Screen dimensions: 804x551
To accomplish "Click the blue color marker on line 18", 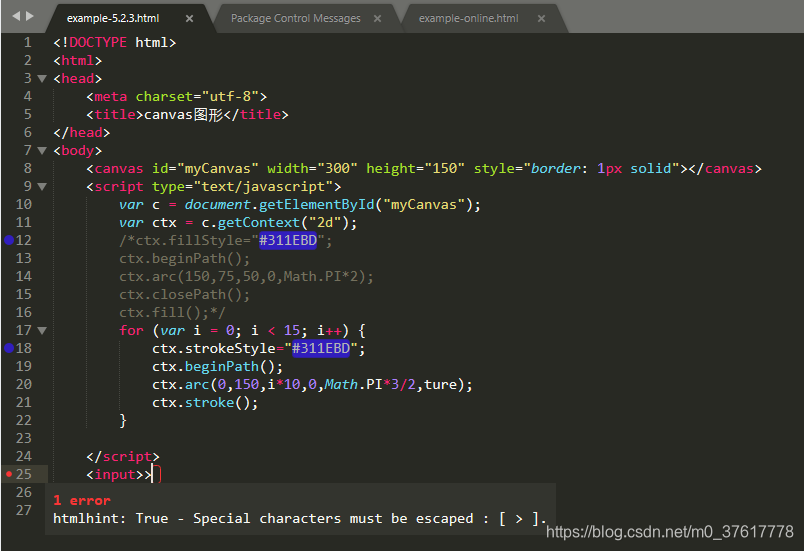I will pos(9,349).
